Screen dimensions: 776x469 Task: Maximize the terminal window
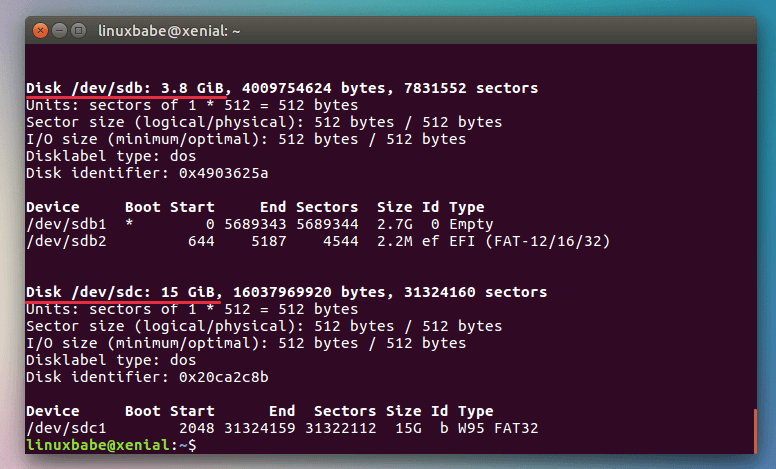coord(77,30)
